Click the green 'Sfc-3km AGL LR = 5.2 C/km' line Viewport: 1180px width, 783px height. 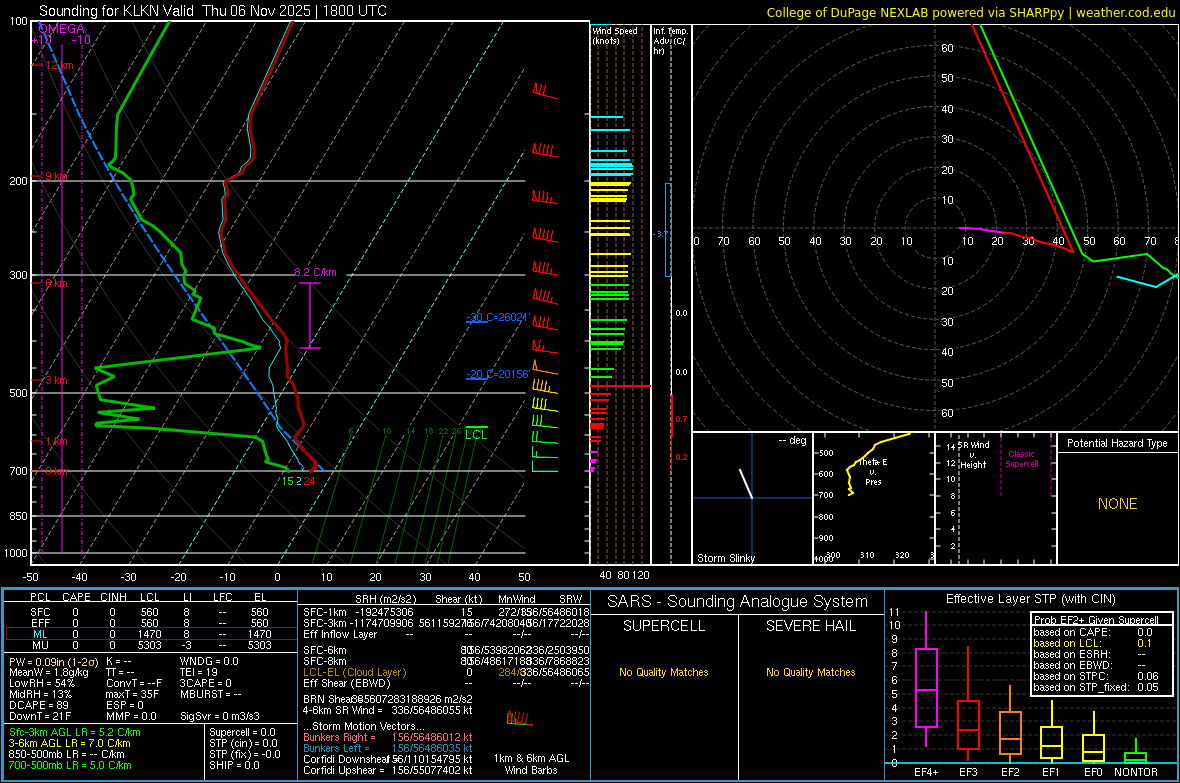coord(75,732)
